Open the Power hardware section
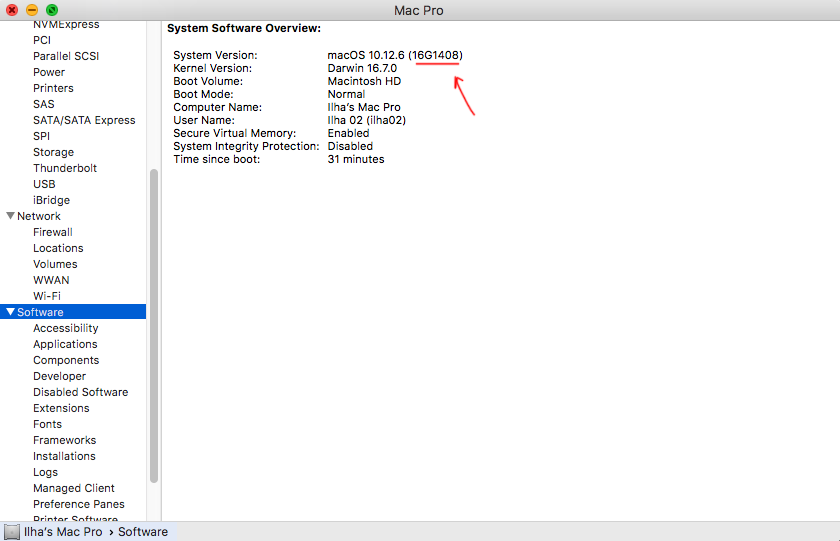 coord(49,72)
